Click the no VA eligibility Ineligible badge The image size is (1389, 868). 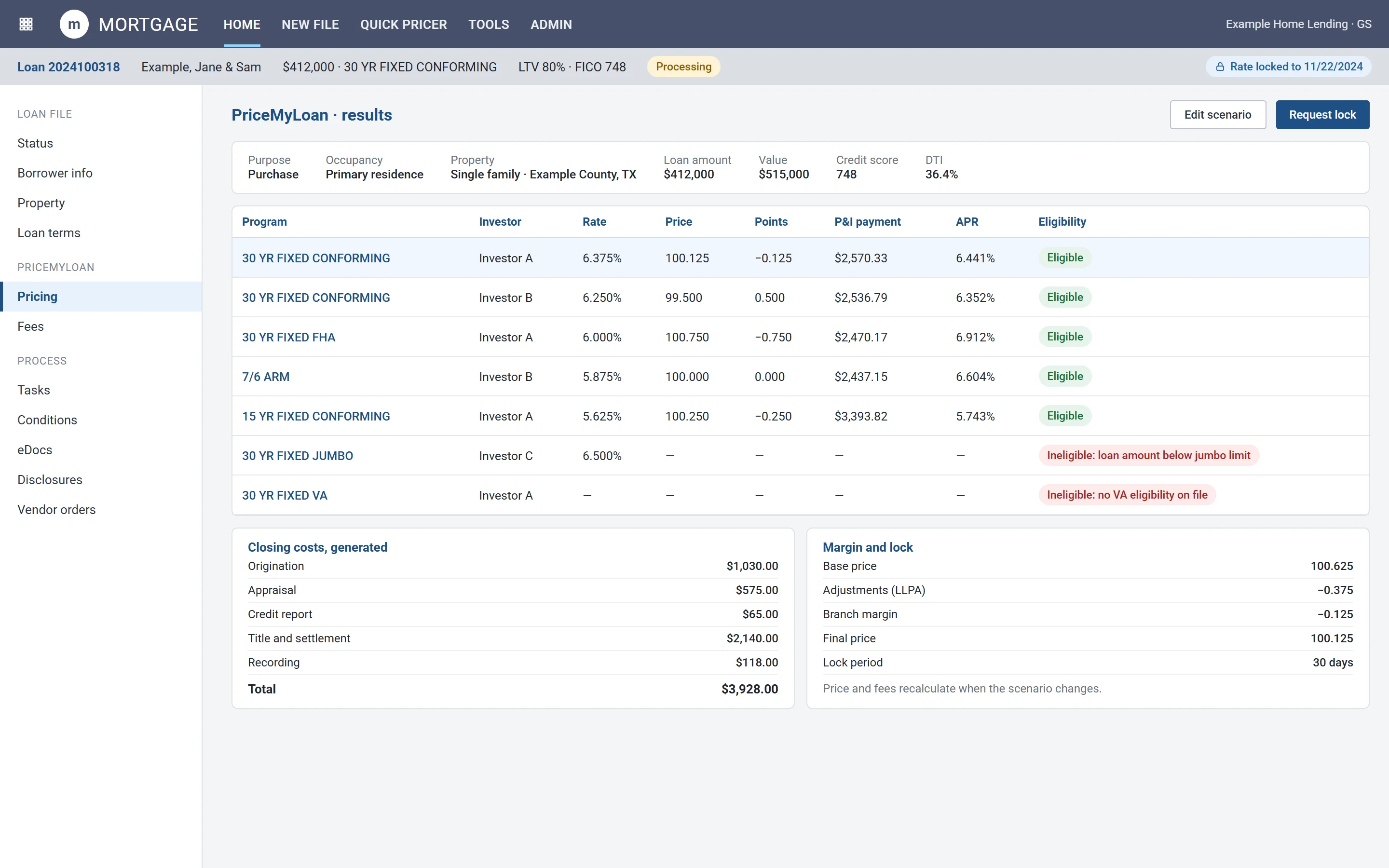point(1127,495)
